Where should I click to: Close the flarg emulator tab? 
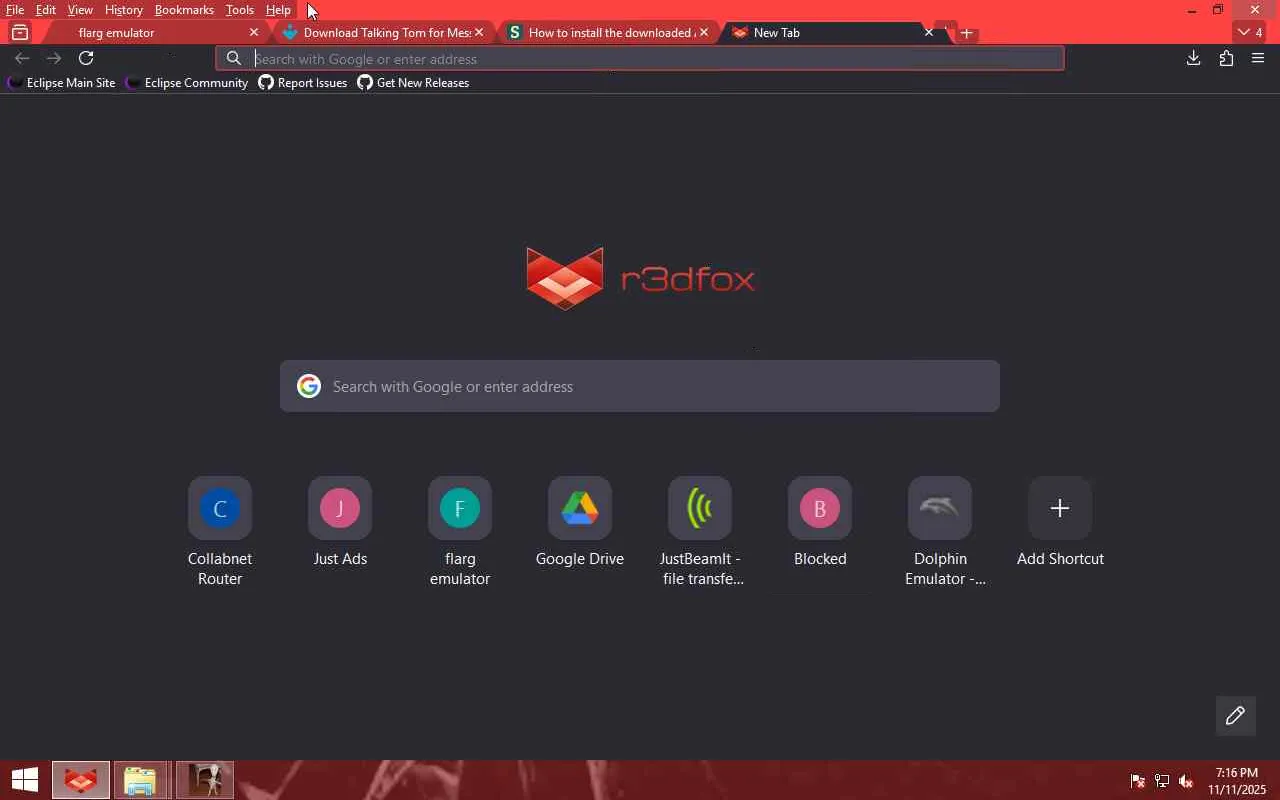253,33
